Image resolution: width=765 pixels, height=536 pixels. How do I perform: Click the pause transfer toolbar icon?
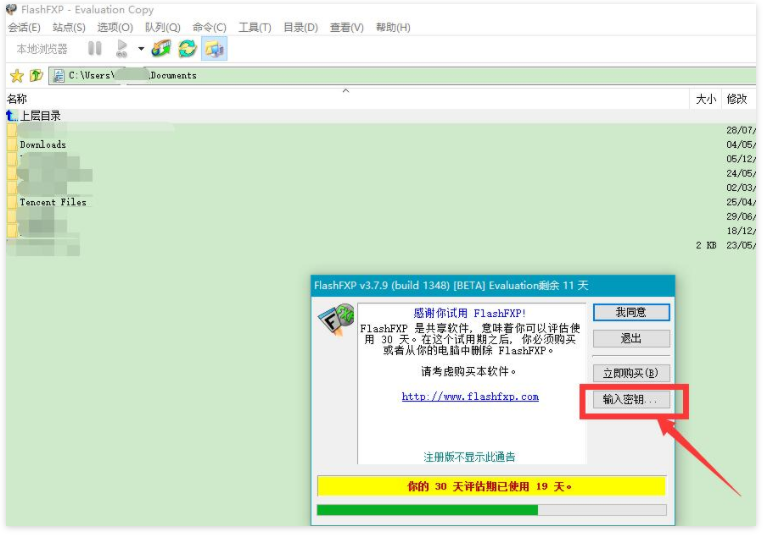tap(95, 48)
